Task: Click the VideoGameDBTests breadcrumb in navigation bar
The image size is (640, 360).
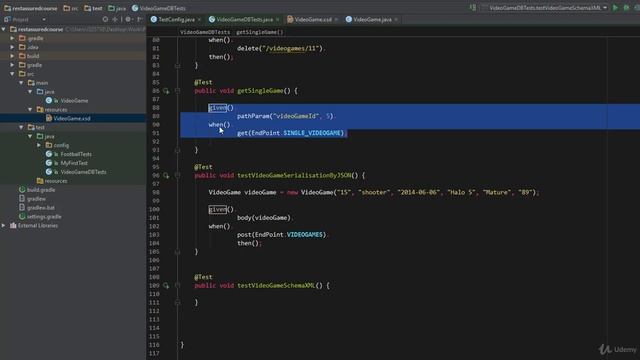Action: (159, 8)
